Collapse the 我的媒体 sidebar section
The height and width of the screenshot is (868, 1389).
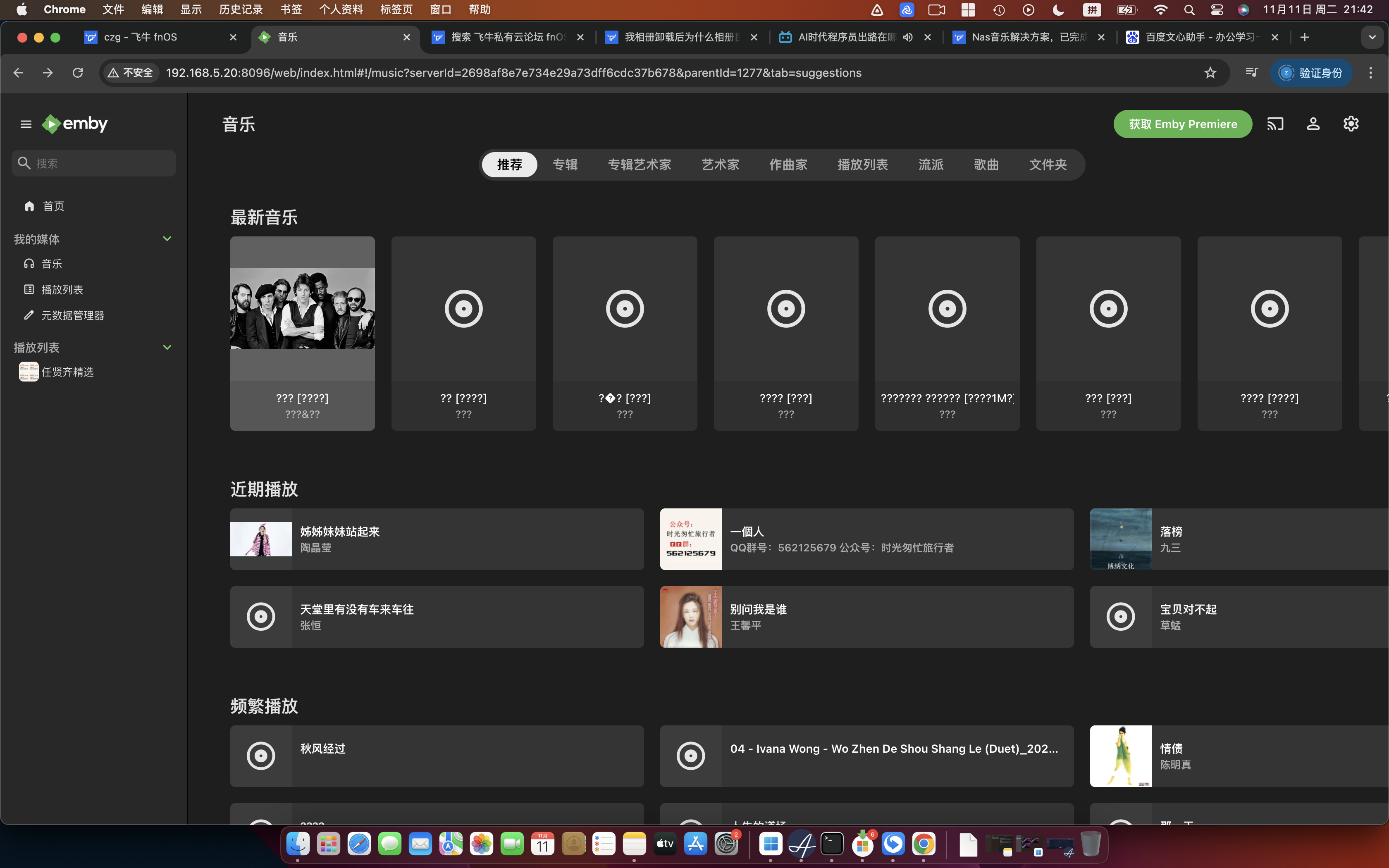click(167, 239)
